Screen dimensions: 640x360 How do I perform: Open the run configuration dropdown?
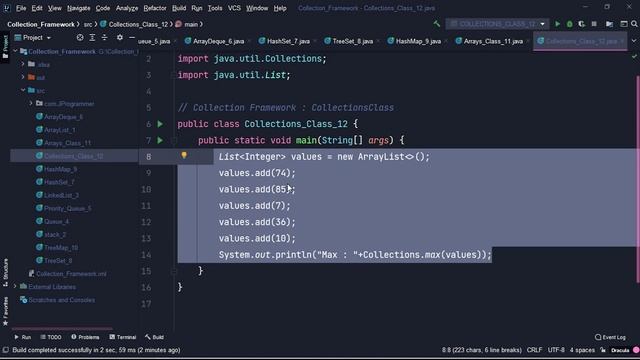point(497,24)
